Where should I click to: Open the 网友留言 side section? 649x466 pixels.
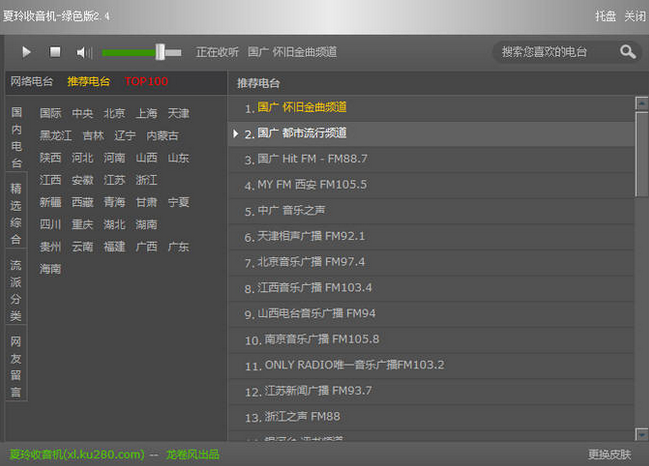(x=16, y=366)
